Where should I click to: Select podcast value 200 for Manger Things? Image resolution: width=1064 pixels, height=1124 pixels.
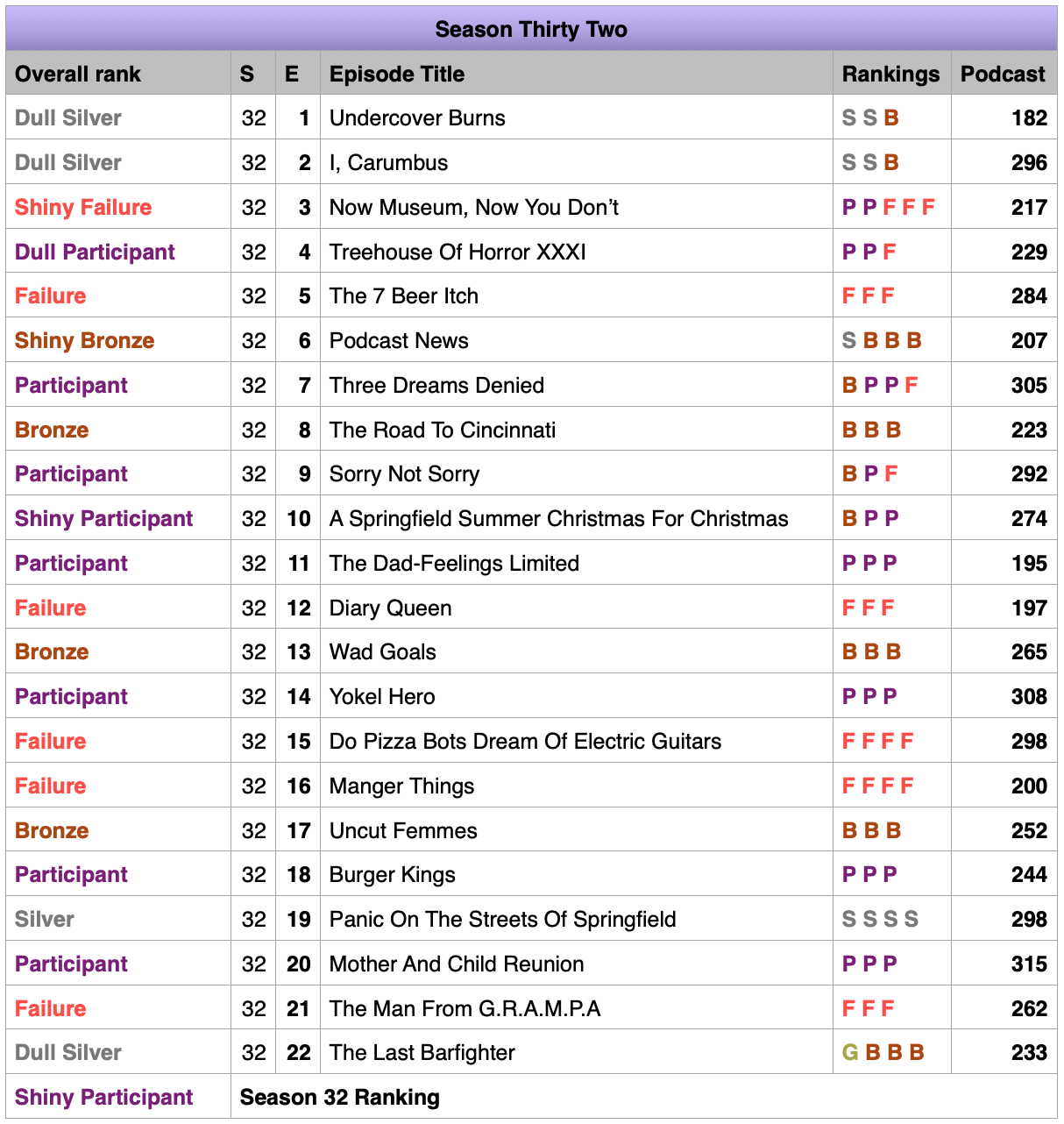(x=1029, y=786)
